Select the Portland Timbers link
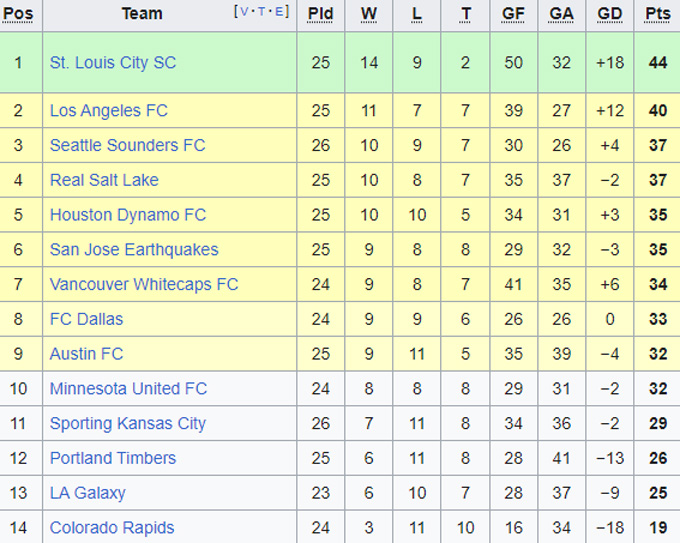The image size is (680, 543). [113, 458]
